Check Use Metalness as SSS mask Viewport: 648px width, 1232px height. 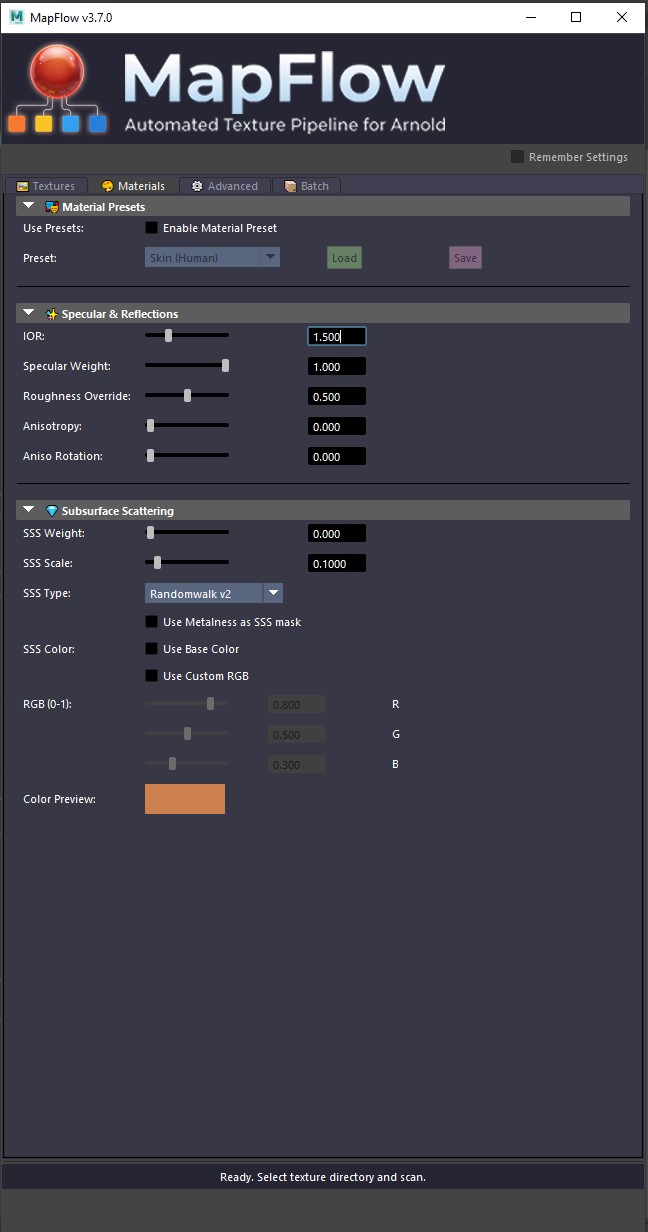click(x=152, y=622)
